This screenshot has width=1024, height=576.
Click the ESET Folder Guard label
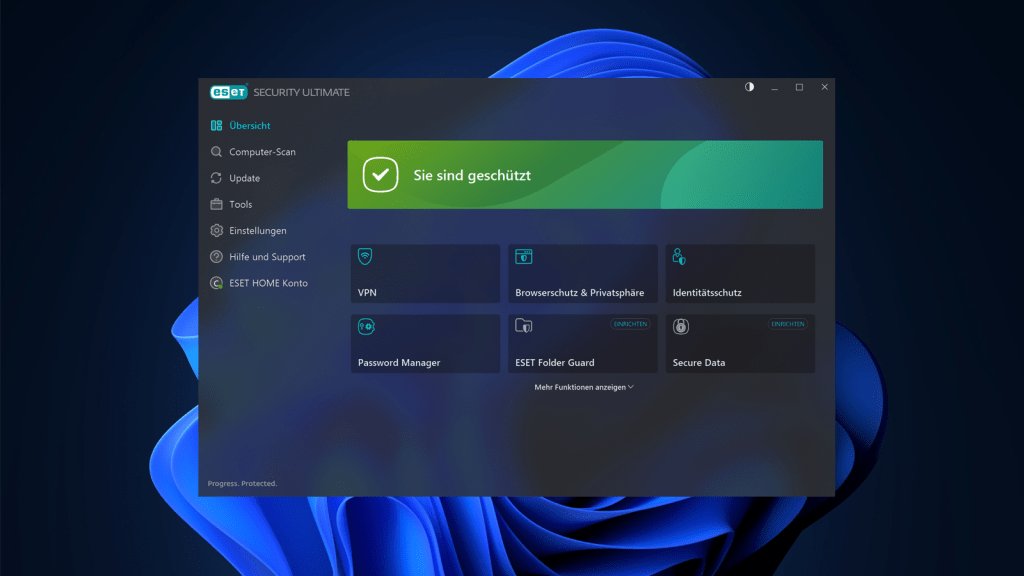(x=554, y=362)
